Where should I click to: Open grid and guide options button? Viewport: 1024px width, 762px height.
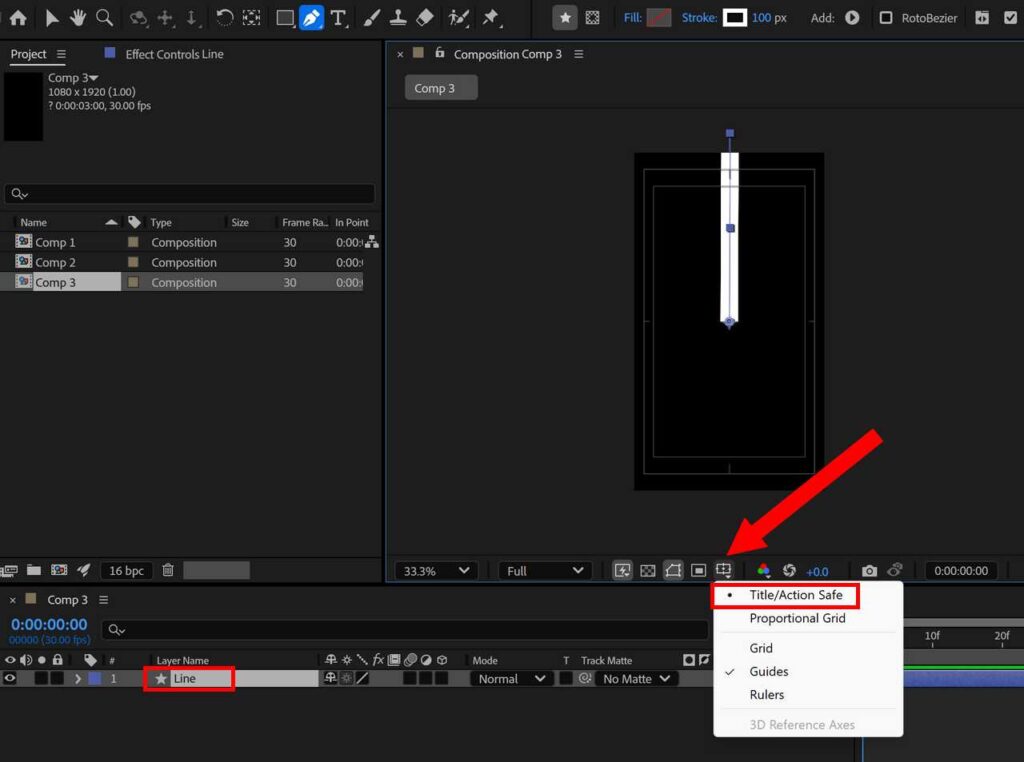tap(724, 571)
